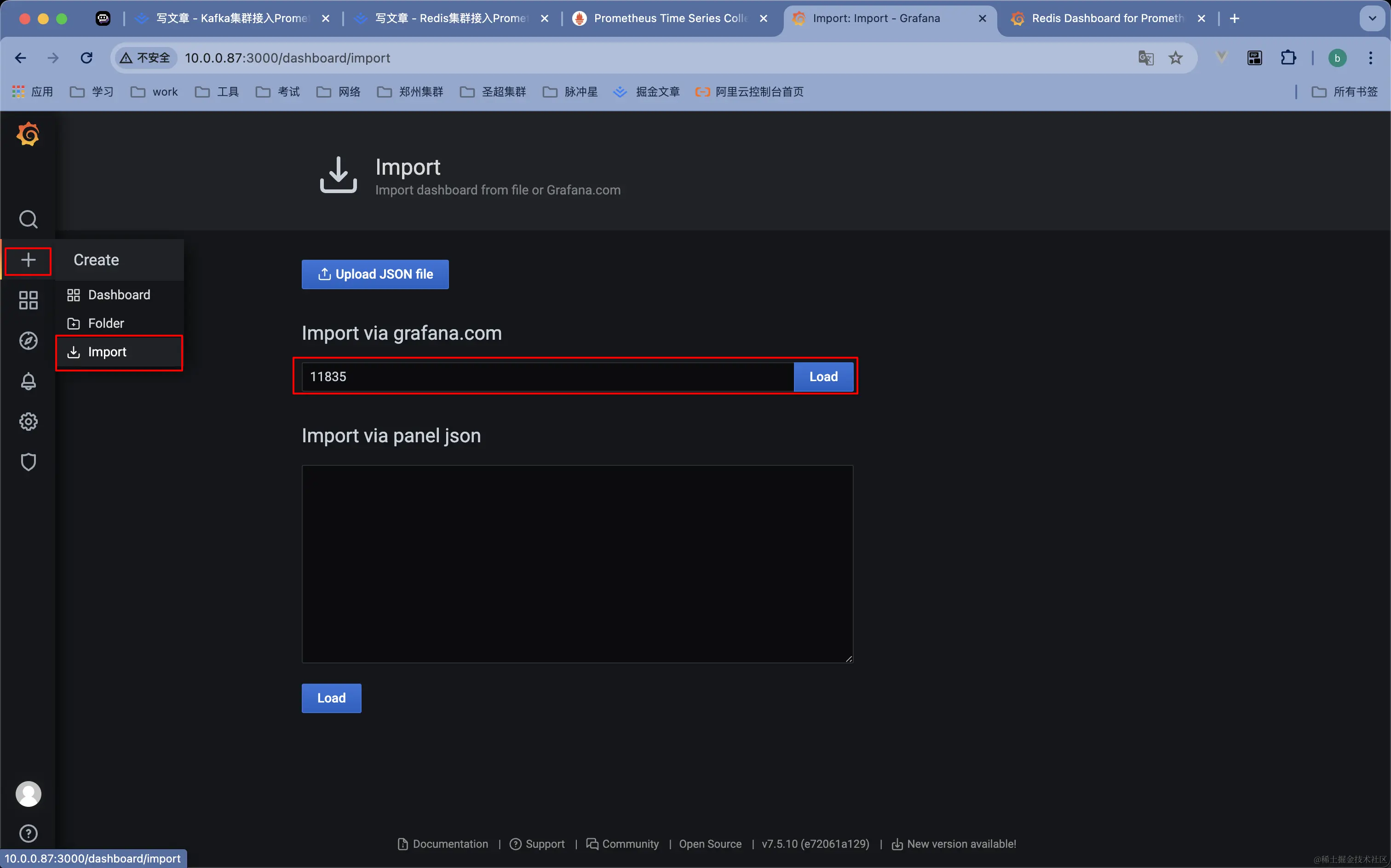Open the Explore compass icon

click(x=28, y=340)
